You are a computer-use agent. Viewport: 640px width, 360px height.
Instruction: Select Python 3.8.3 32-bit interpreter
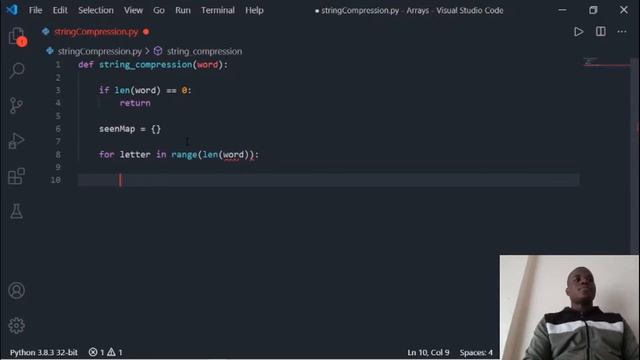(44, 352)
